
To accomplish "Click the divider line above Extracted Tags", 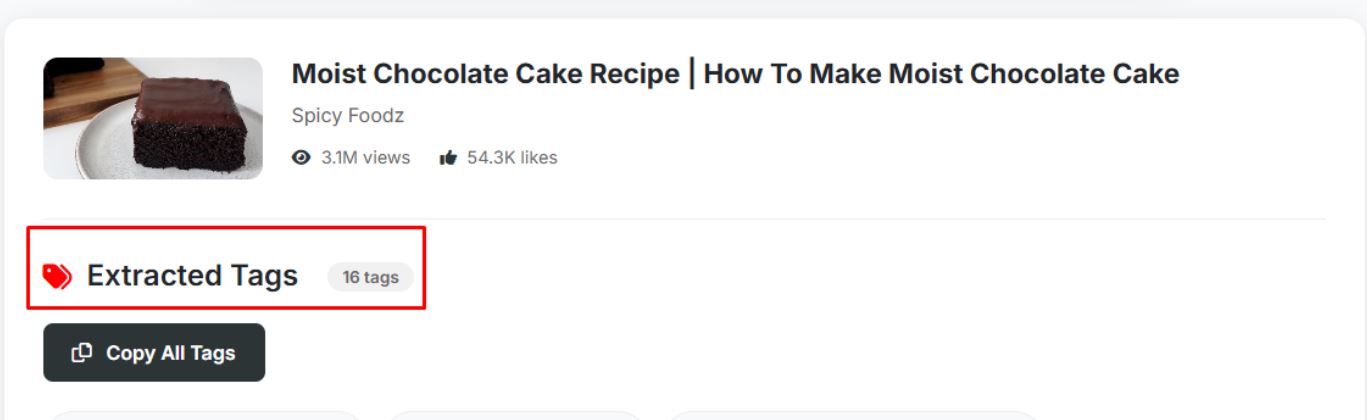I will pos(684,219).
